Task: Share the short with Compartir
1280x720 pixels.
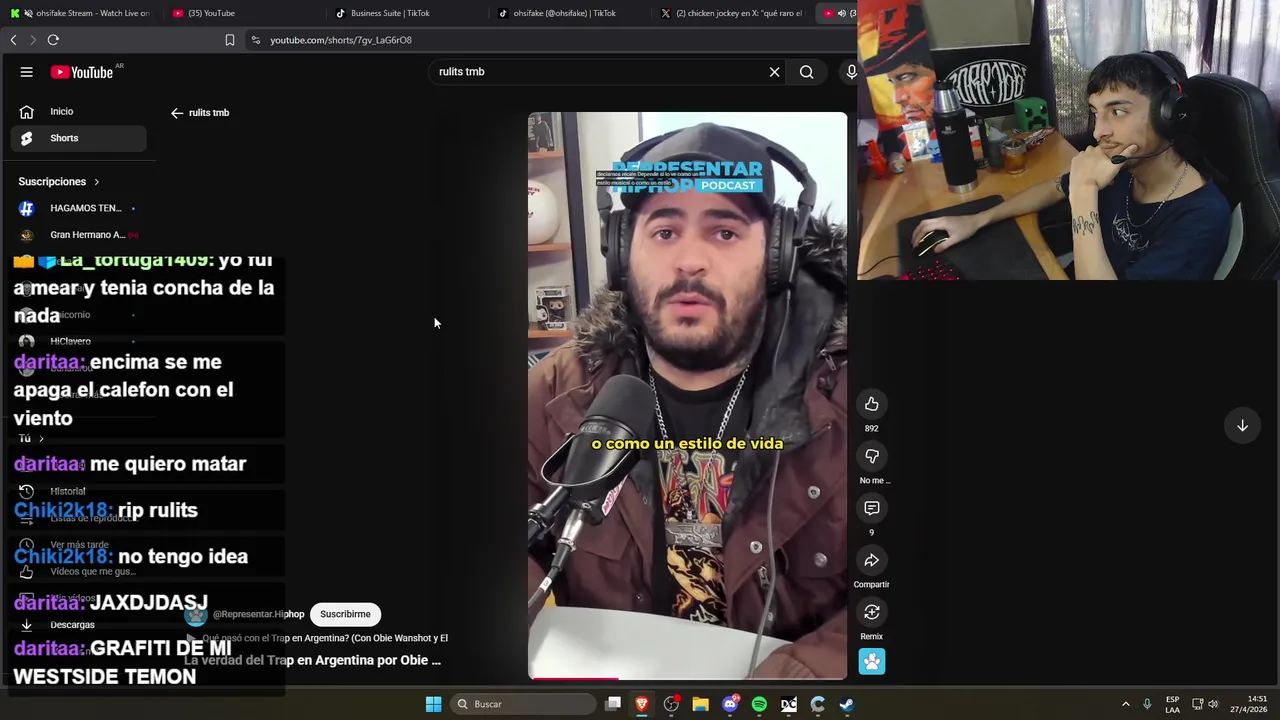Action: [x=872, y=560]
